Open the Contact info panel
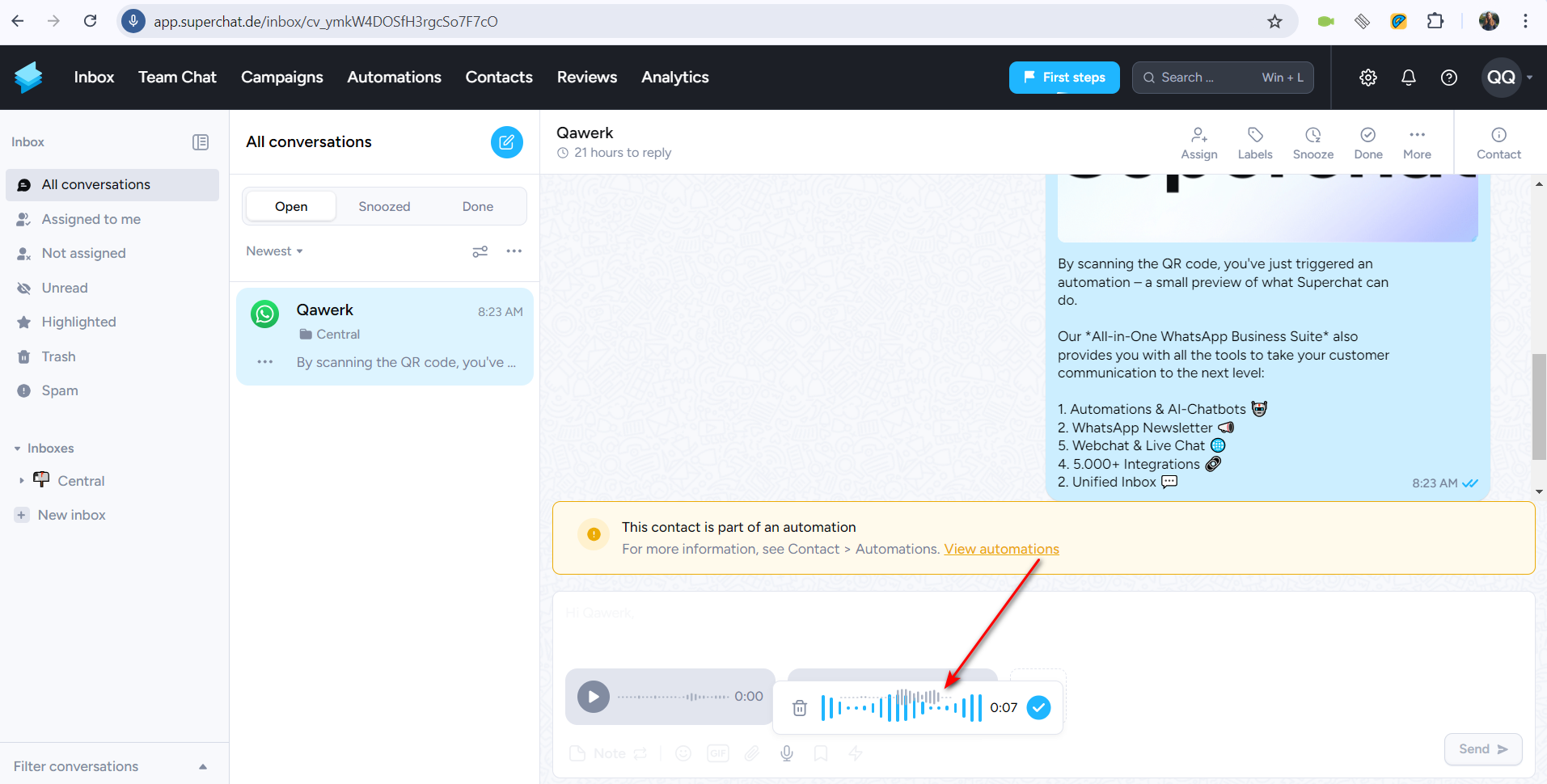1547x784 pixels. pyautogui.click(x=1498, y=143)
